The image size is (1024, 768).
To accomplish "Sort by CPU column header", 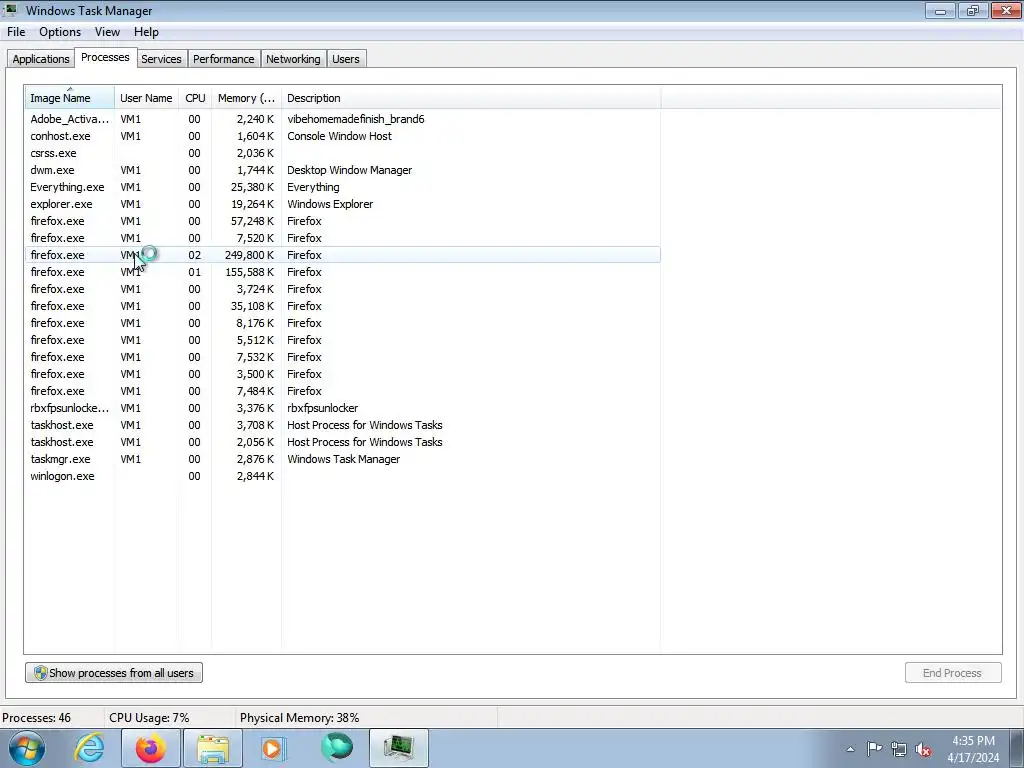I will click(x=195, y=98).
